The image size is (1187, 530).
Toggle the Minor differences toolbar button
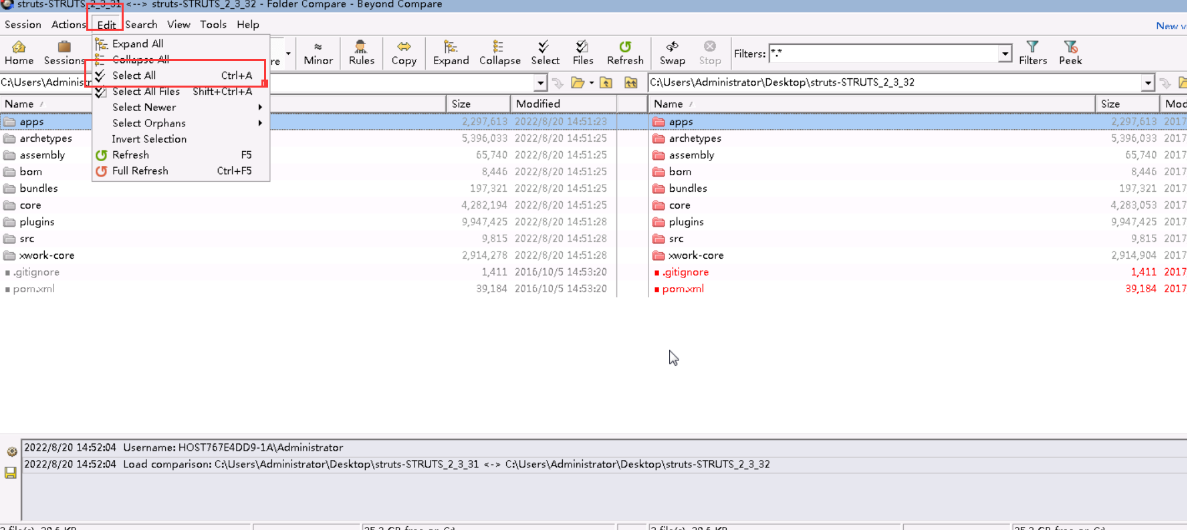pyautogui.click(x=318, y=53)
